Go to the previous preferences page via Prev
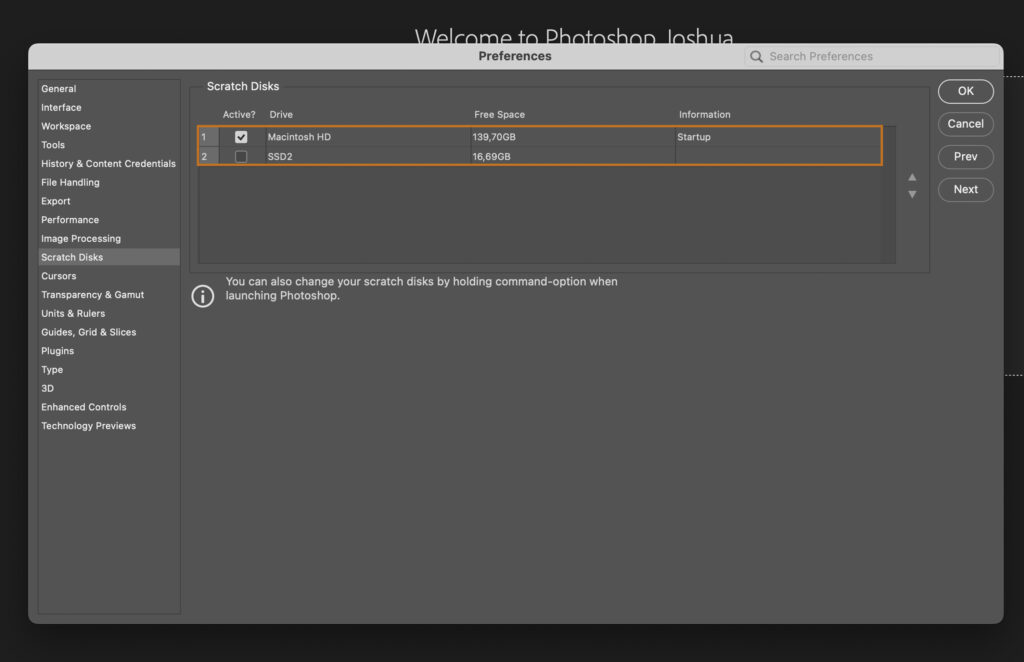The image size is (1024, 662). pyautogui.click(x=965, y=156)
